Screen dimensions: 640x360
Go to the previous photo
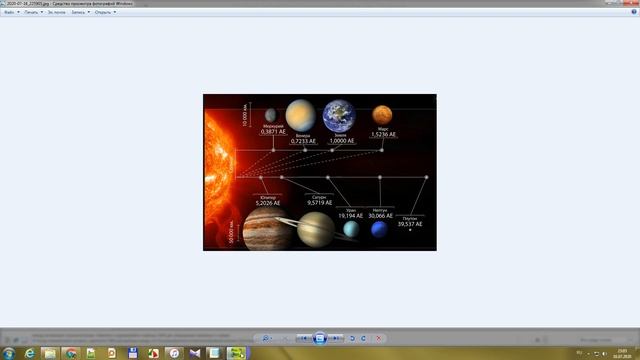(304, 338)
